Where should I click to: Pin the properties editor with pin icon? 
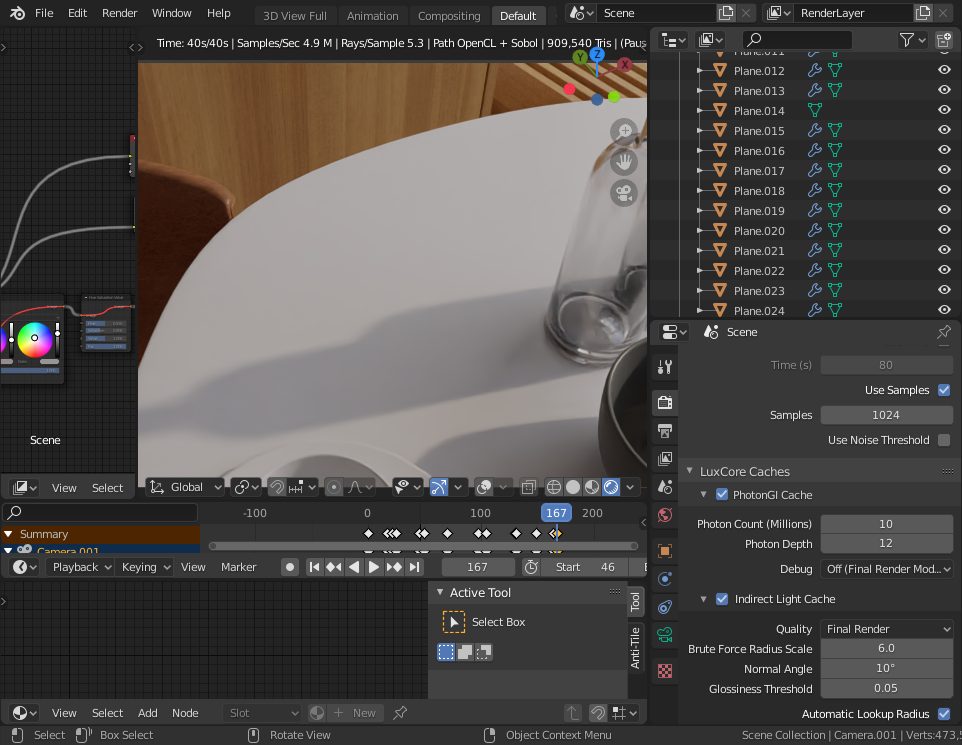tap(943, 332)
